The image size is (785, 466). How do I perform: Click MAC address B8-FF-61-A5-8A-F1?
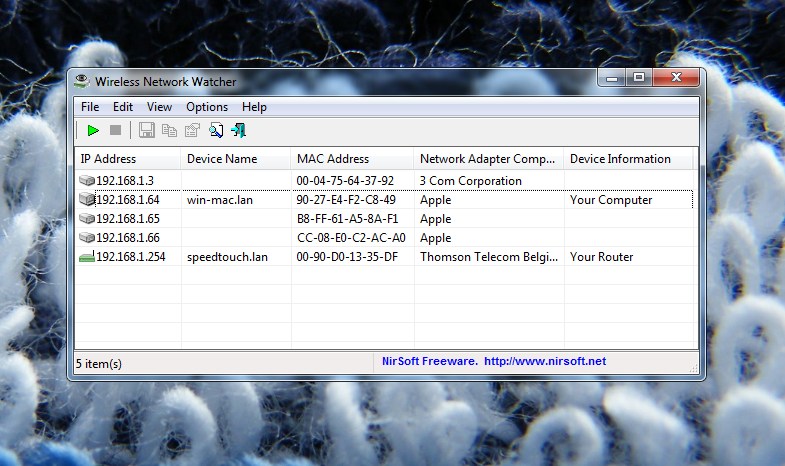(347, 219)
